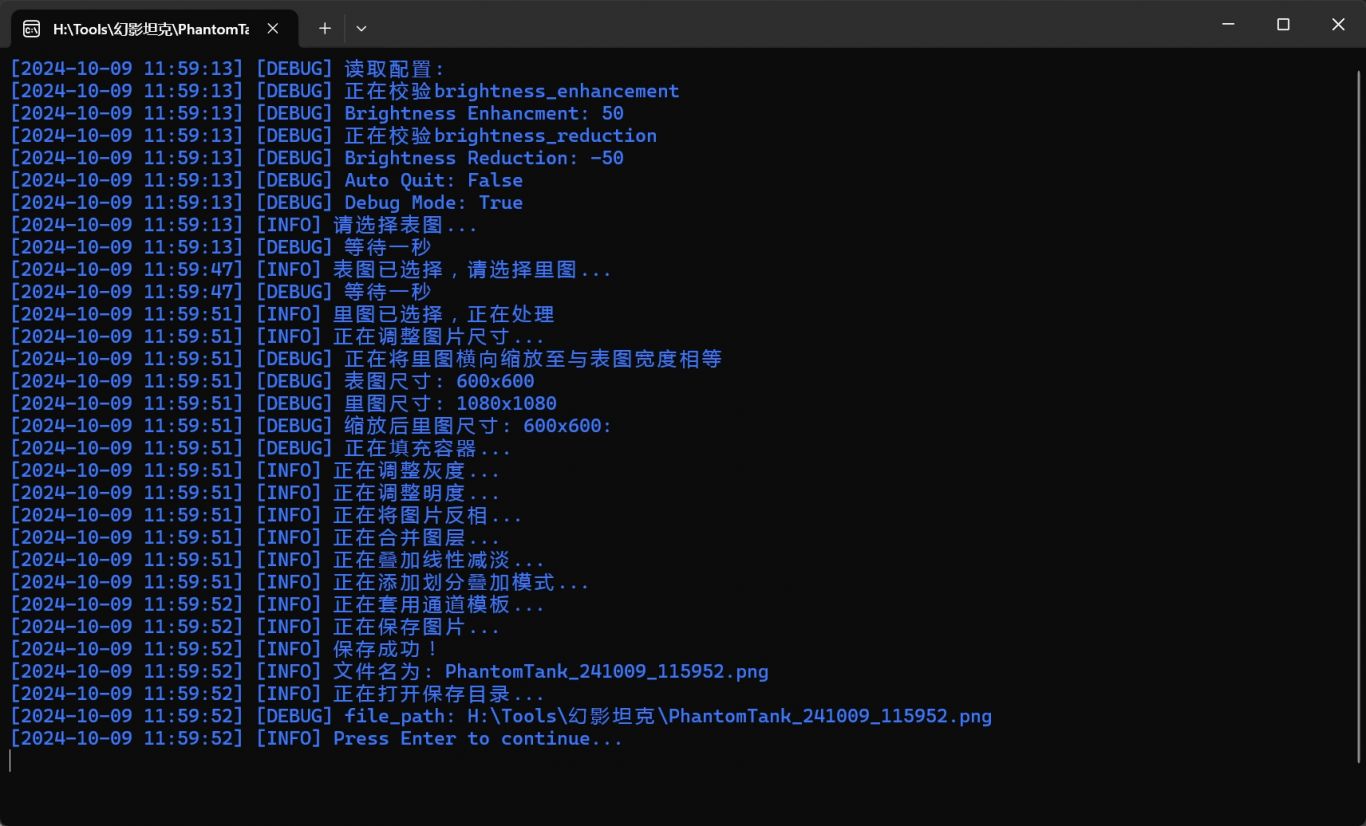Click "Brightness Reduction: -50" text
1366x826 pixels.
(484, 158)
